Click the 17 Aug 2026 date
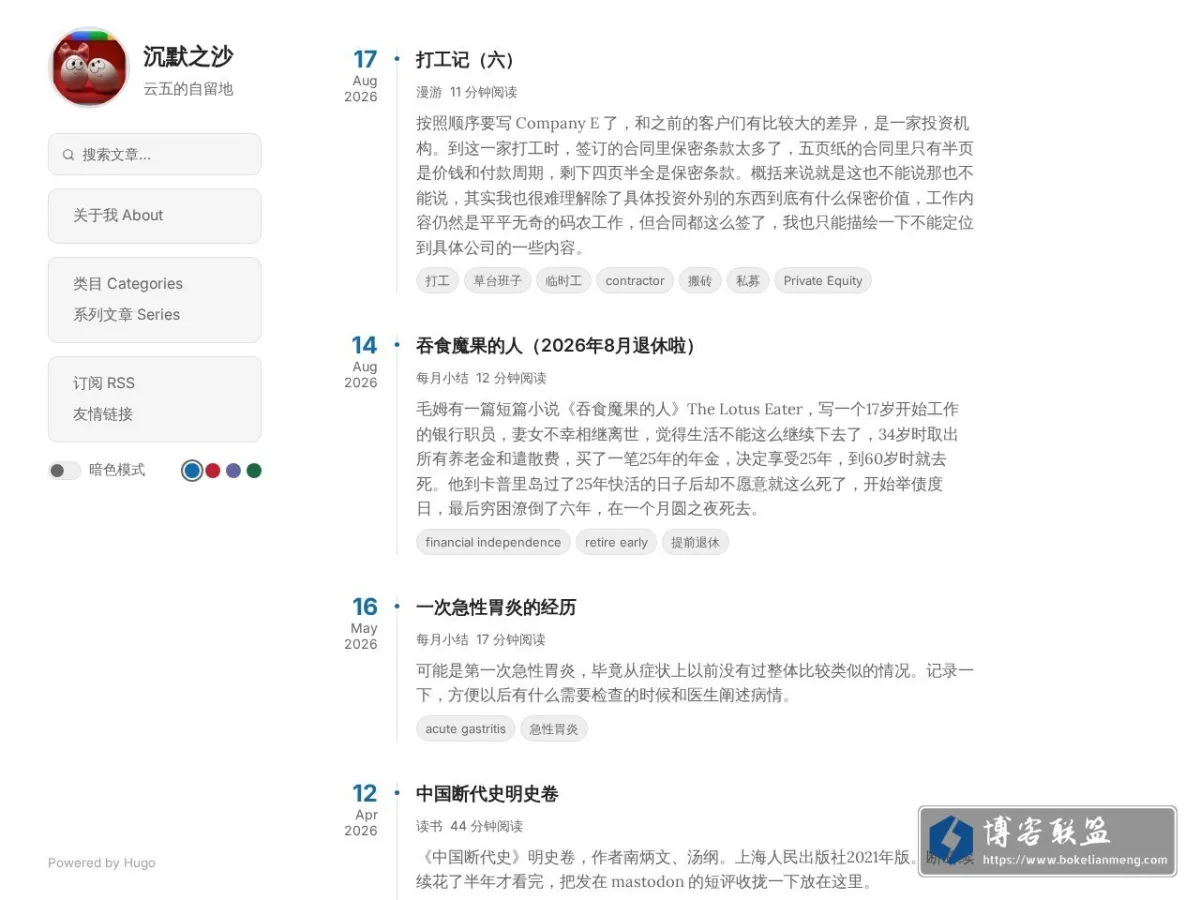This screenshot has height=900, width=1200. point(362,76)
